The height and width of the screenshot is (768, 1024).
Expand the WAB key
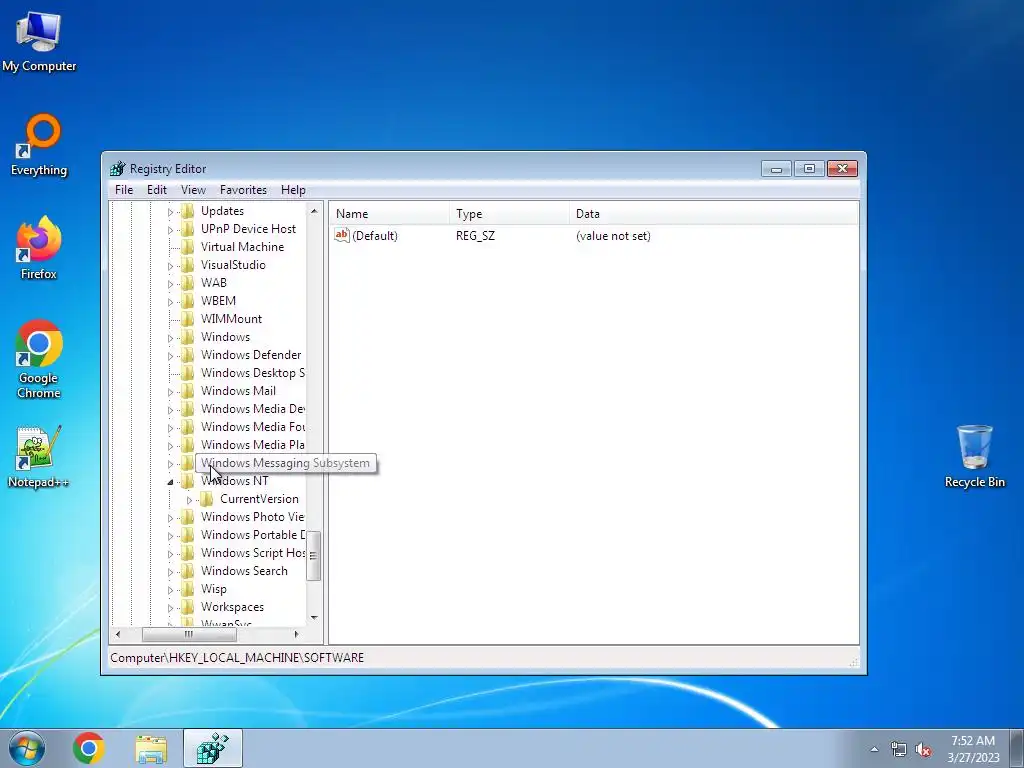click(x=170, y=283)
